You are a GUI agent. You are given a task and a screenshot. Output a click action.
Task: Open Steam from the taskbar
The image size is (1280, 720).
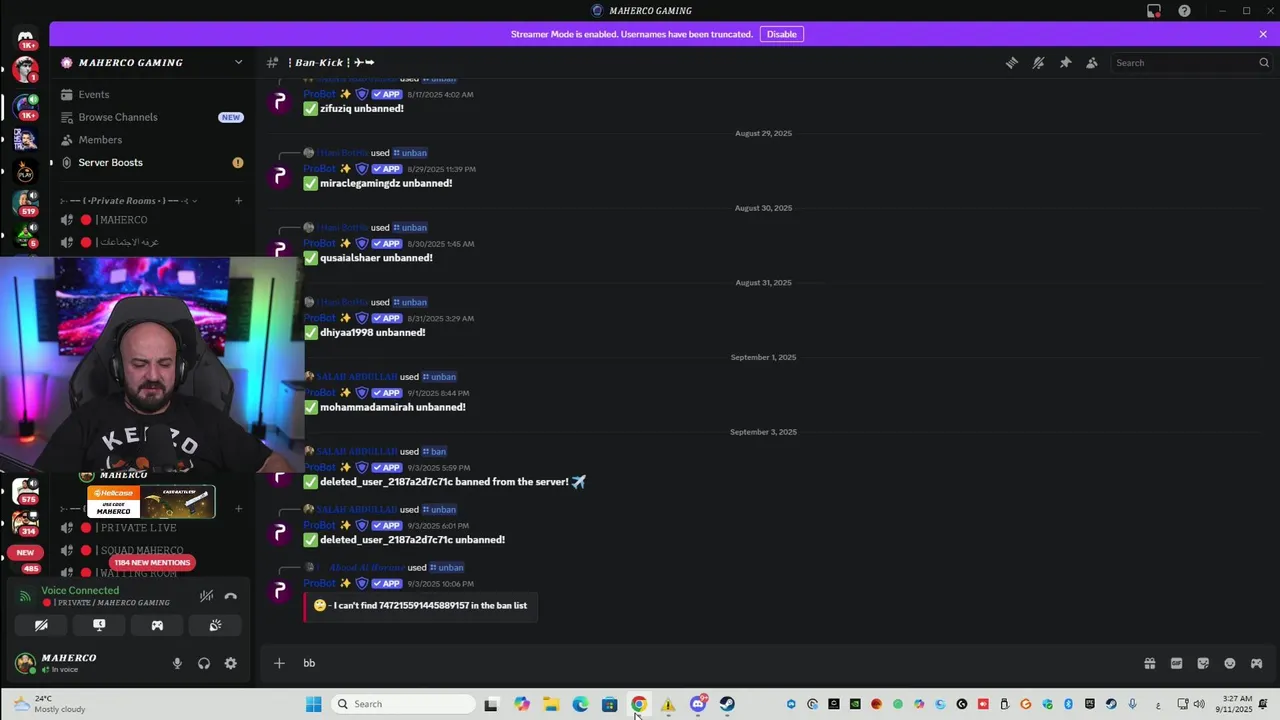pos(727,704)
